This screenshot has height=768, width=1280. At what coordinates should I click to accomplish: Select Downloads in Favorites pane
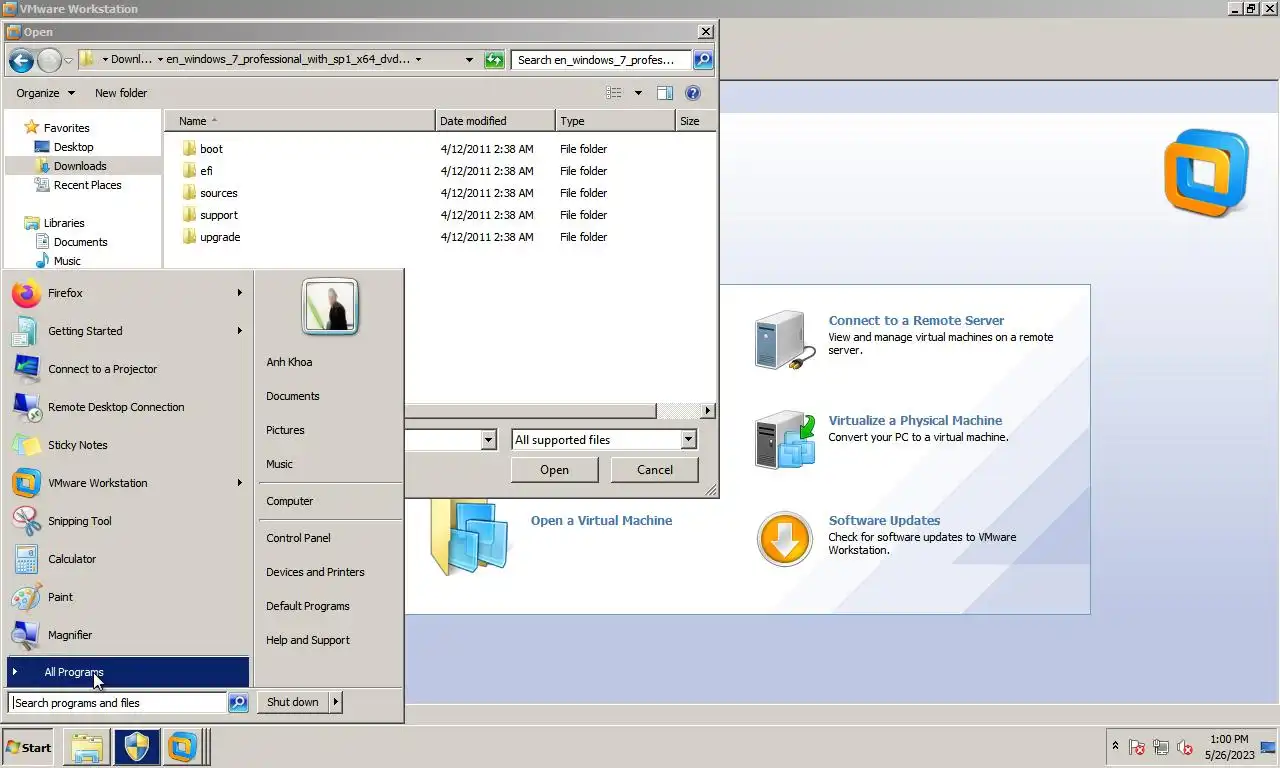80,166
